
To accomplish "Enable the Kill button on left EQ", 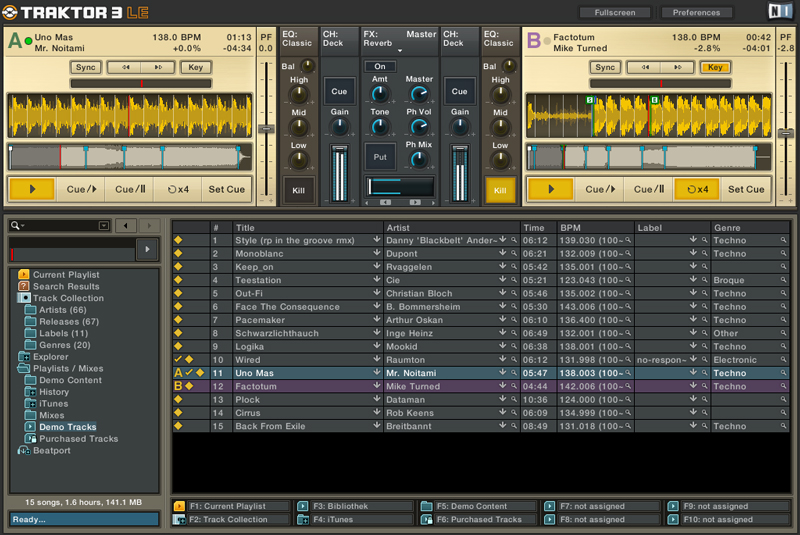I will coord(298,189).
